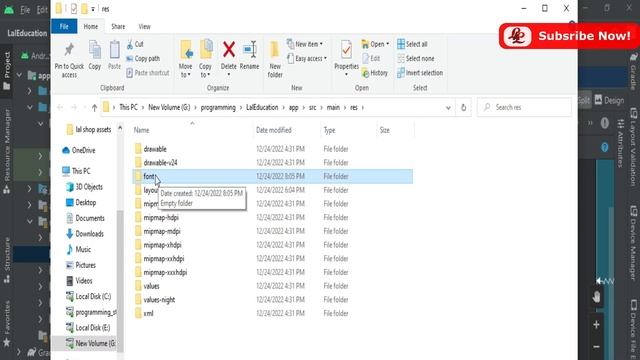Cut the selected item
The image size is (640, 360).
[135, 44]
